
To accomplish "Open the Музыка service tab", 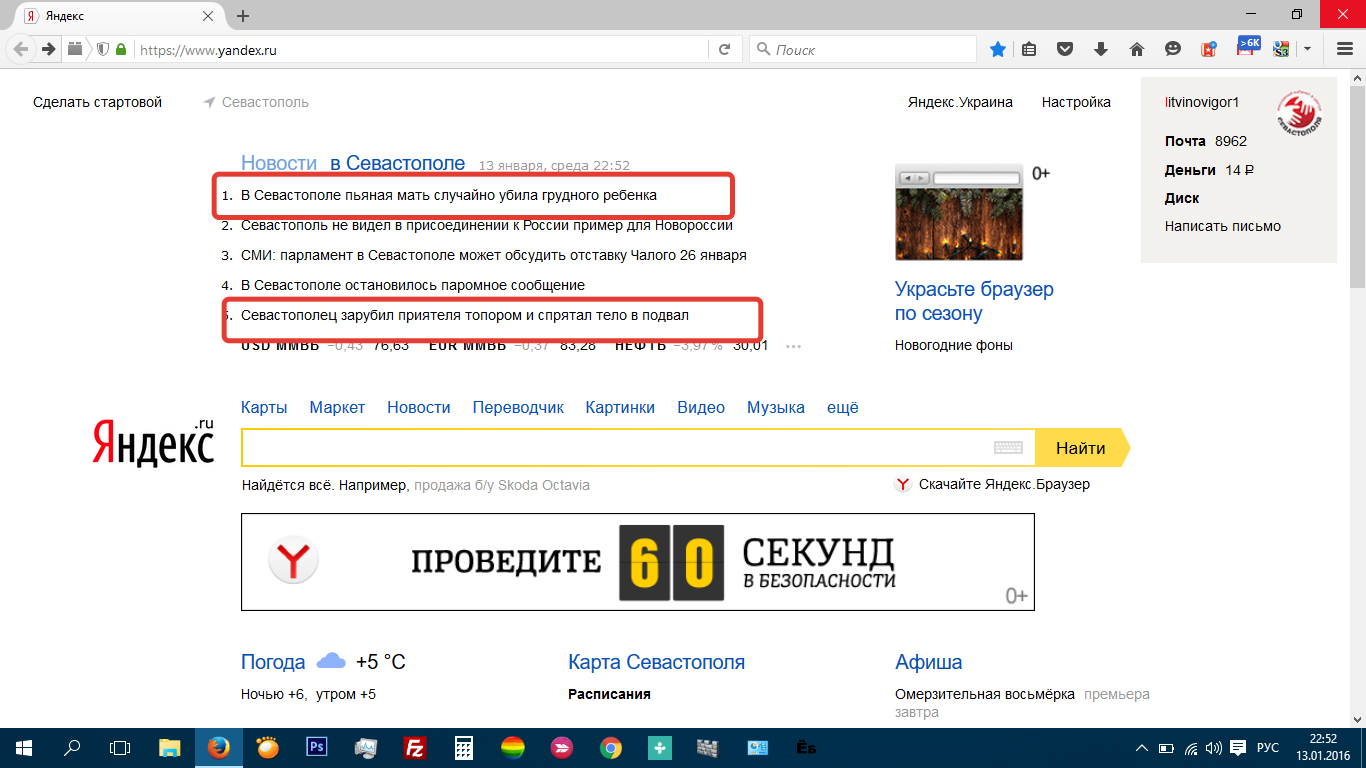I will 776,407.
